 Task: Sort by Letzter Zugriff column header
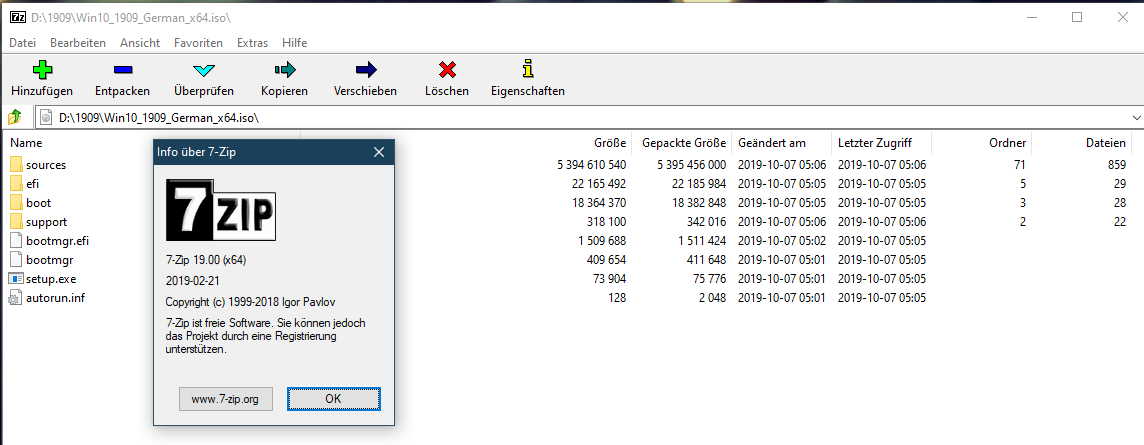point(874,143)
